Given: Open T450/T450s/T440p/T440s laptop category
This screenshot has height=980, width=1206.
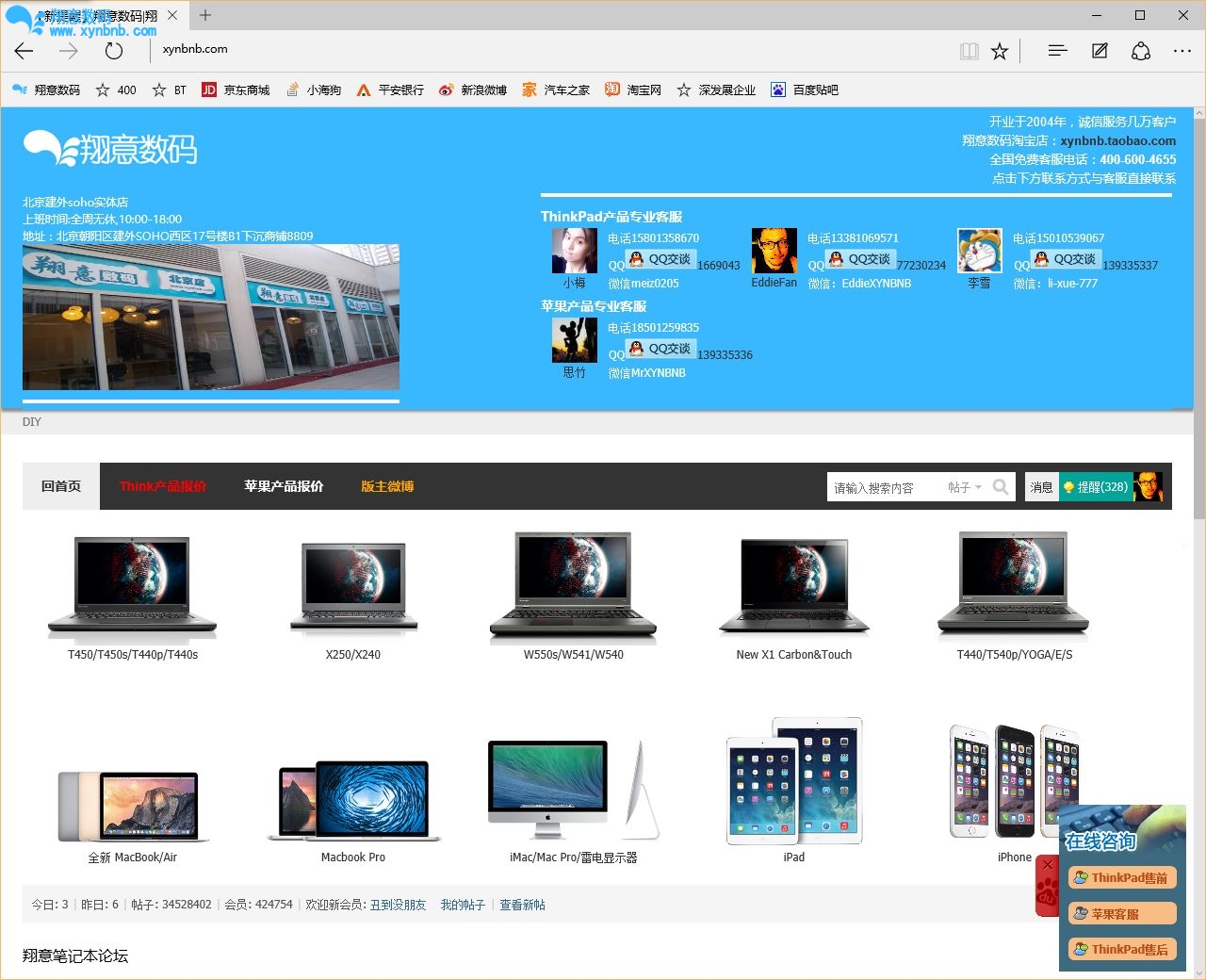Looking at the screenshot, I should coord(133,596).
